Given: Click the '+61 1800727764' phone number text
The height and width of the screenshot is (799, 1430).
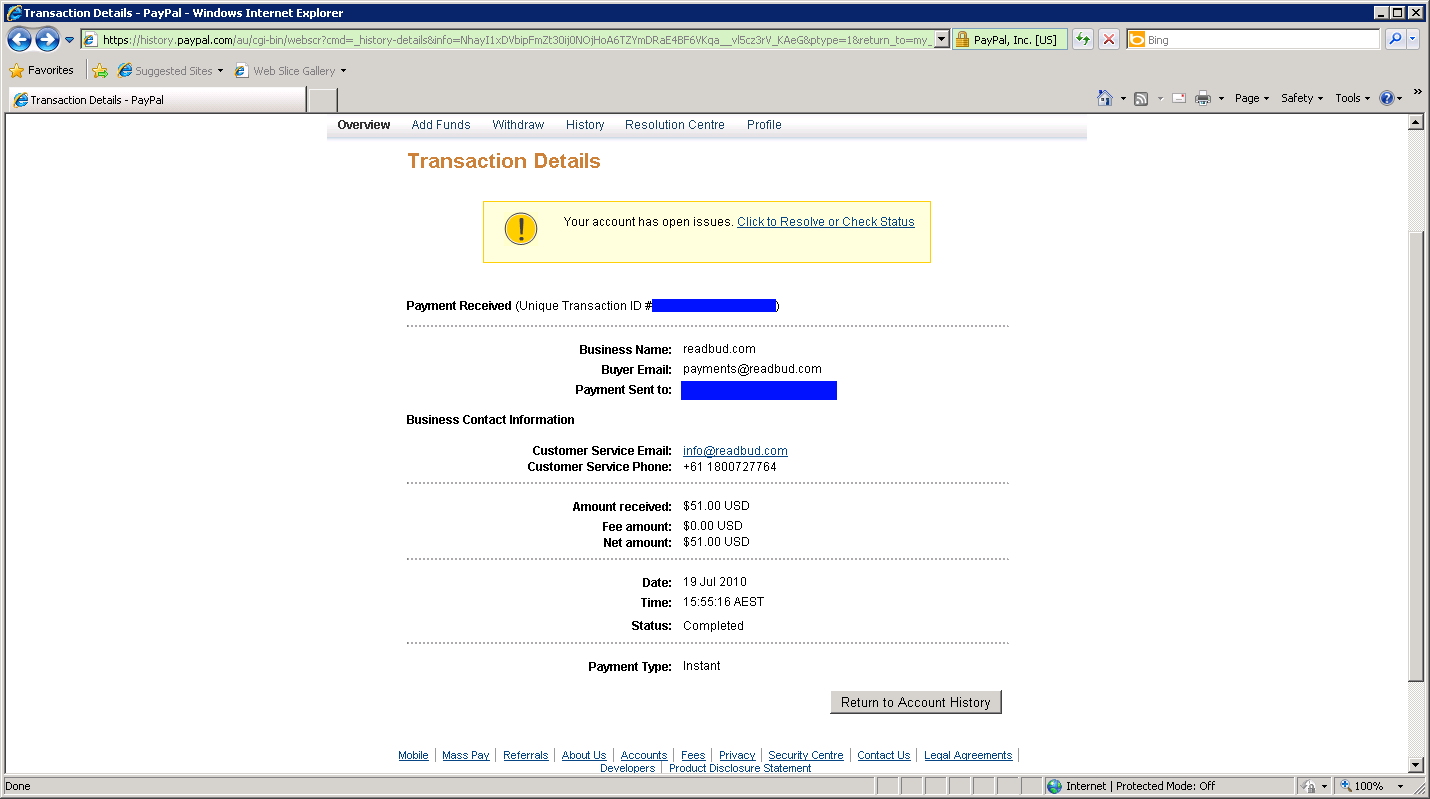Looking at the screenshot, I should 730,467.
